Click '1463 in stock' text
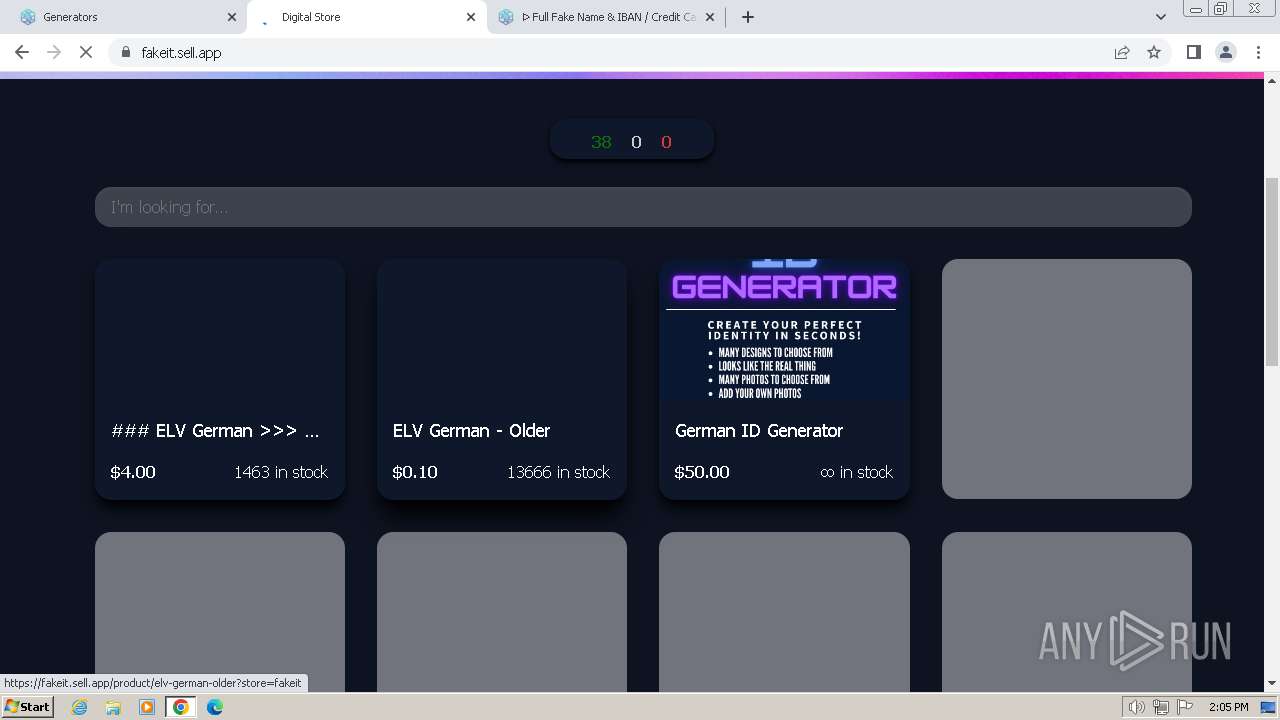Viewport: 1280px width, 720px height. tap(281, 472)
